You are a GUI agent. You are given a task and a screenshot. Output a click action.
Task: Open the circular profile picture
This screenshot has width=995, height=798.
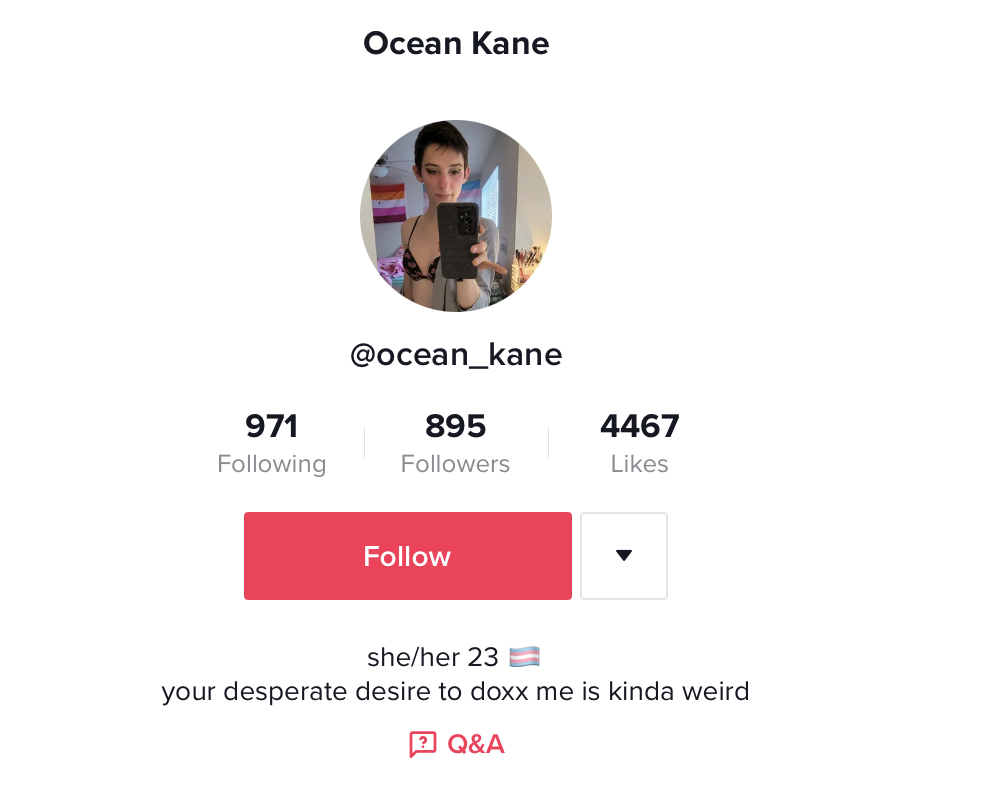coord(456,216)
